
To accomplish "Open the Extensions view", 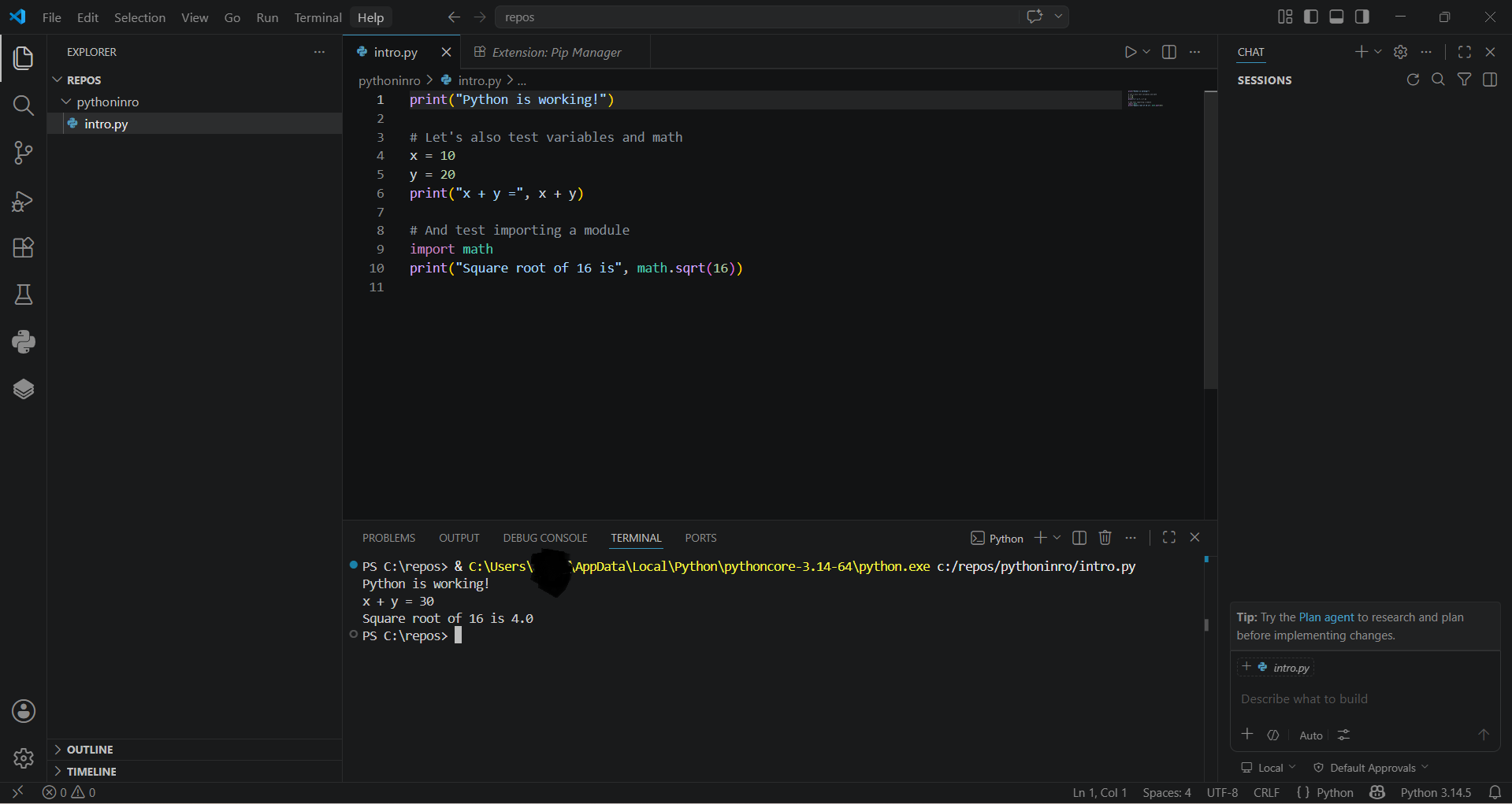I will (24, 247).
